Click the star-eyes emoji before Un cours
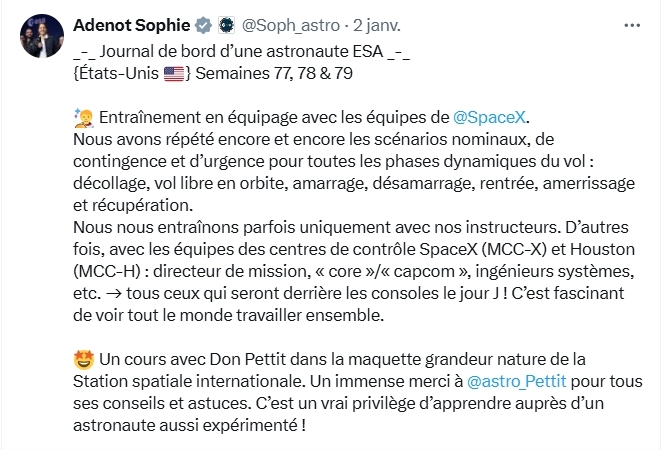662x450 pixels. (x=82, y=359)
